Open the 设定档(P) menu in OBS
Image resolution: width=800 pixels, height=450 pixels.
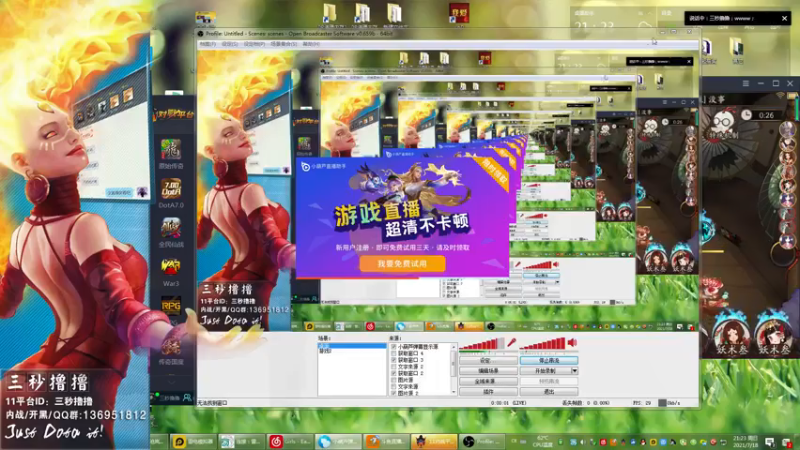(x=254, y=44)
